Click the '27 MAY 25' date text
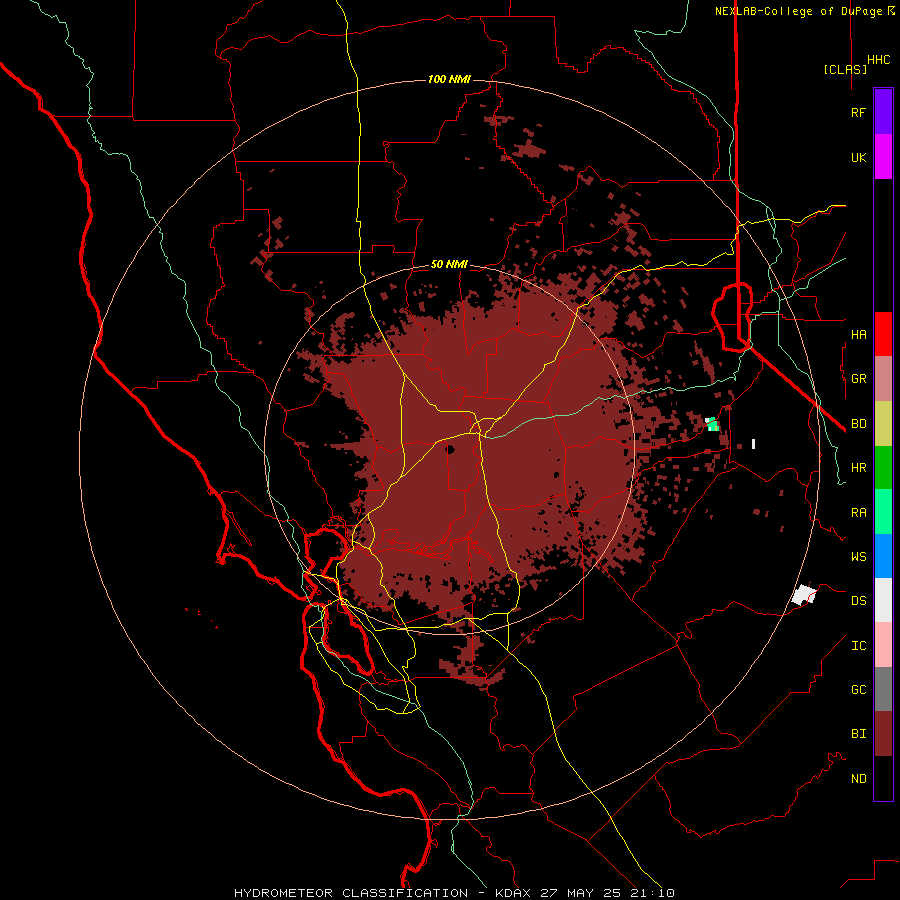 pyautogui.click(x=580, y=893)
